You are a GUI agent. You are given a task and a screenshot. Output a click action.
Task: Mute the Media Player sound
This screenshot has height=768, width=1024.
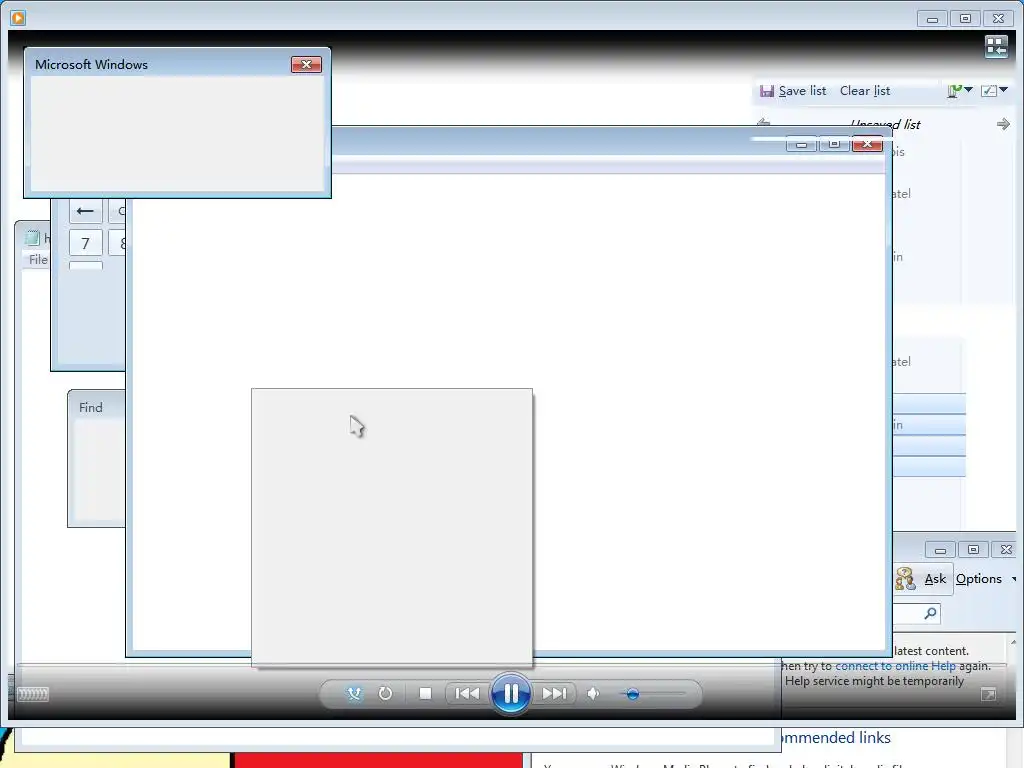(593, 694)
